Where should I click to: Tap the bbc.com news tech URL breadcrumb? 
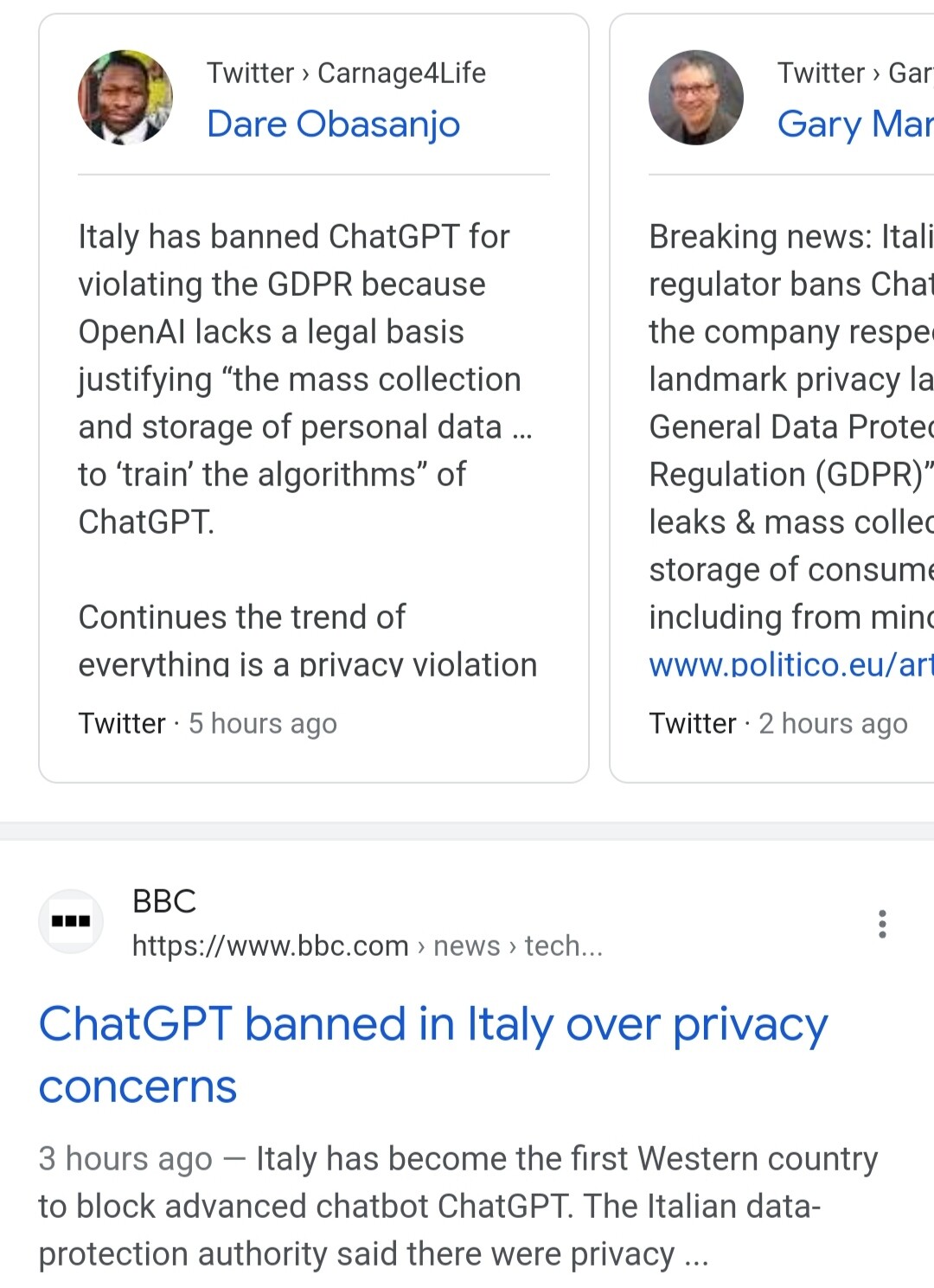click(367, 945)
